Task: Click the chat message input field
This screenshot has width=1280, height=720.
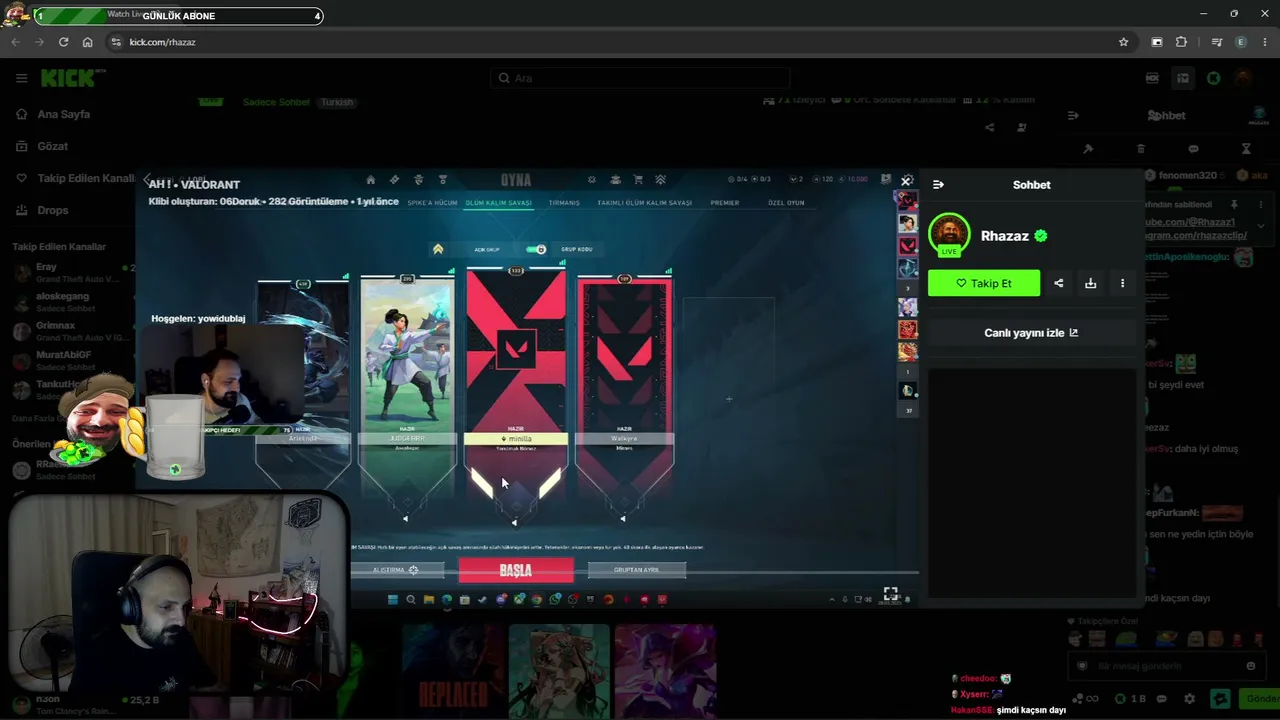Action: tap(1165, 666)
